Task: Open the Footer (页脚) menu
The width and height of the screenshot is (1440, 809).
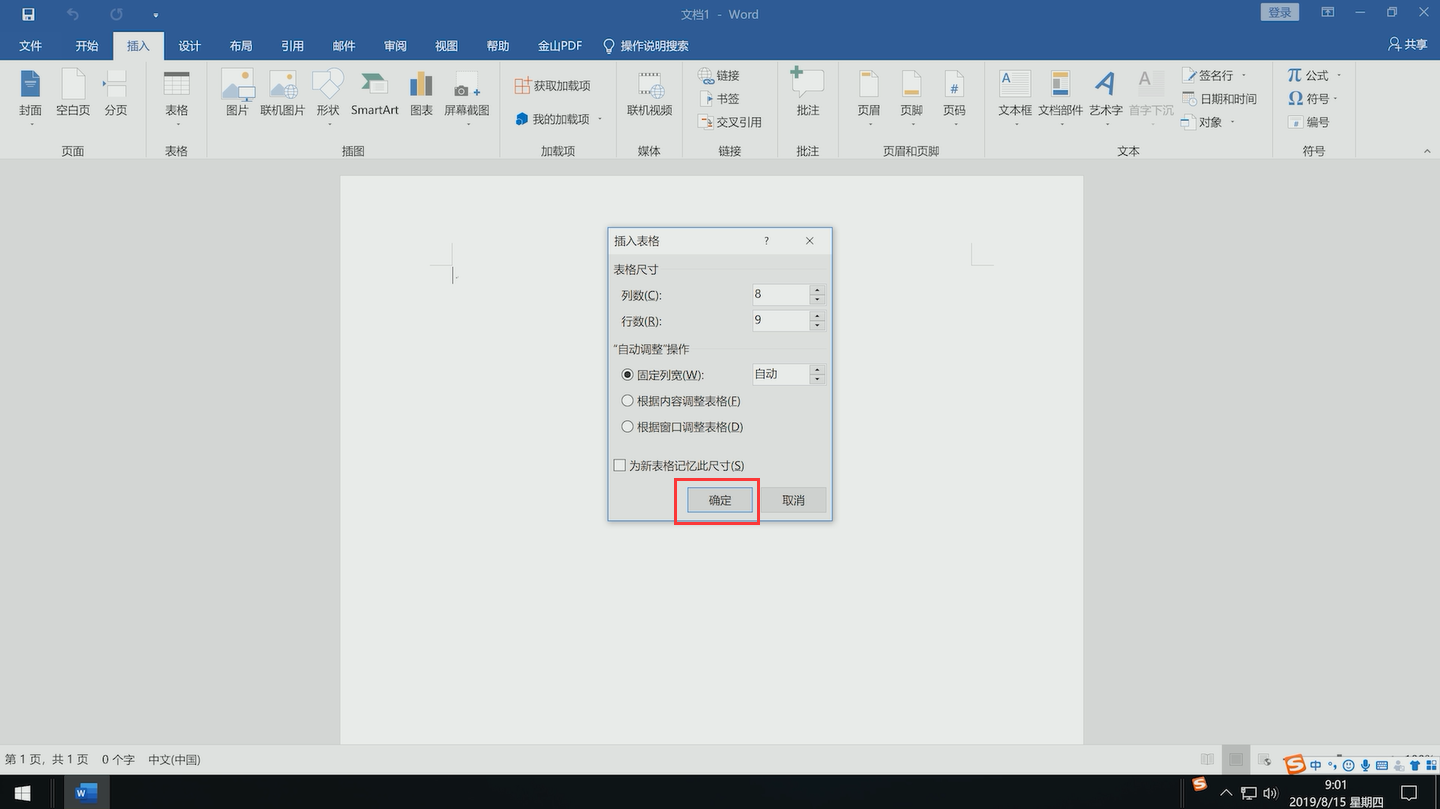Action: [911, 97]
